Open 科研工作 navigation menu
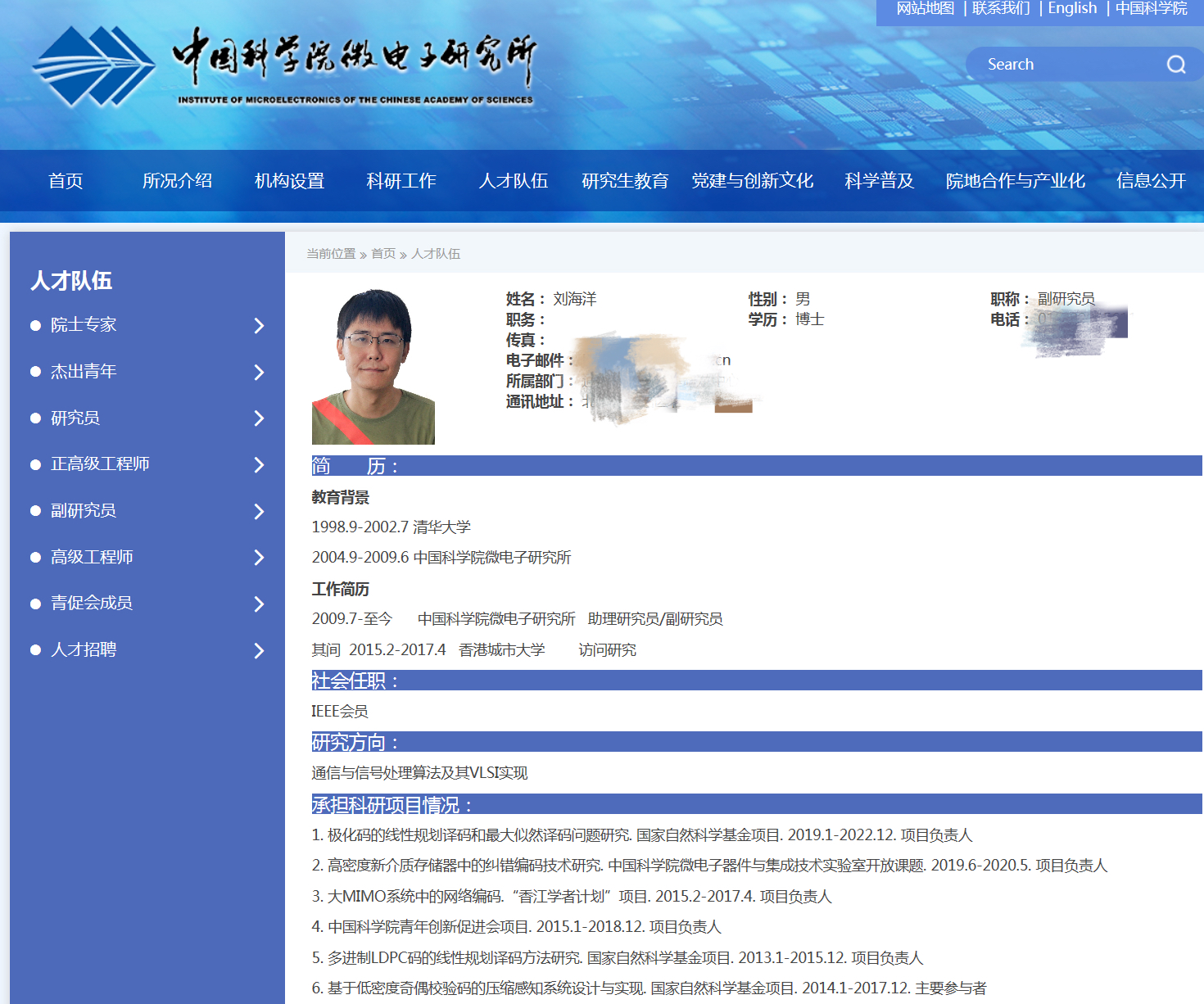The width and height of the screenshot is (1204, 1004). 401,181
